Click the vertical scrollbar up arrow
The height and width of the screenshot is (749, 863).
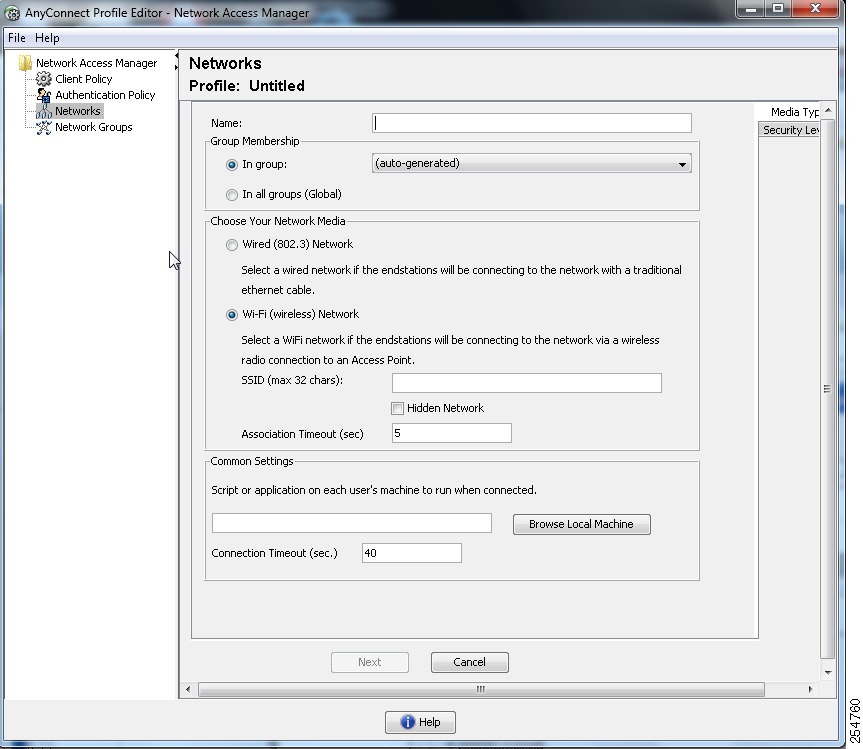(828, 111)
